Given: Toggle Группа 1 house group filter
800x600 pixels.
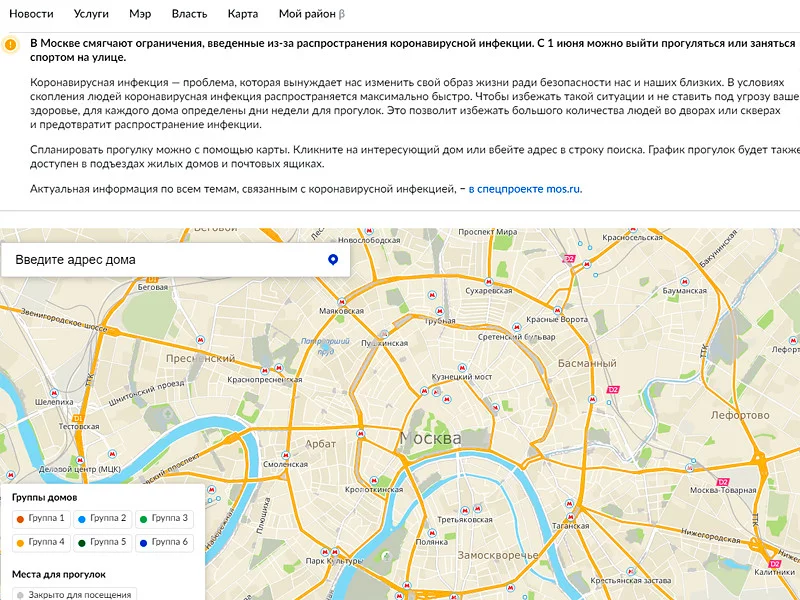Looking at the screenshot, I should tap(41, 518).
